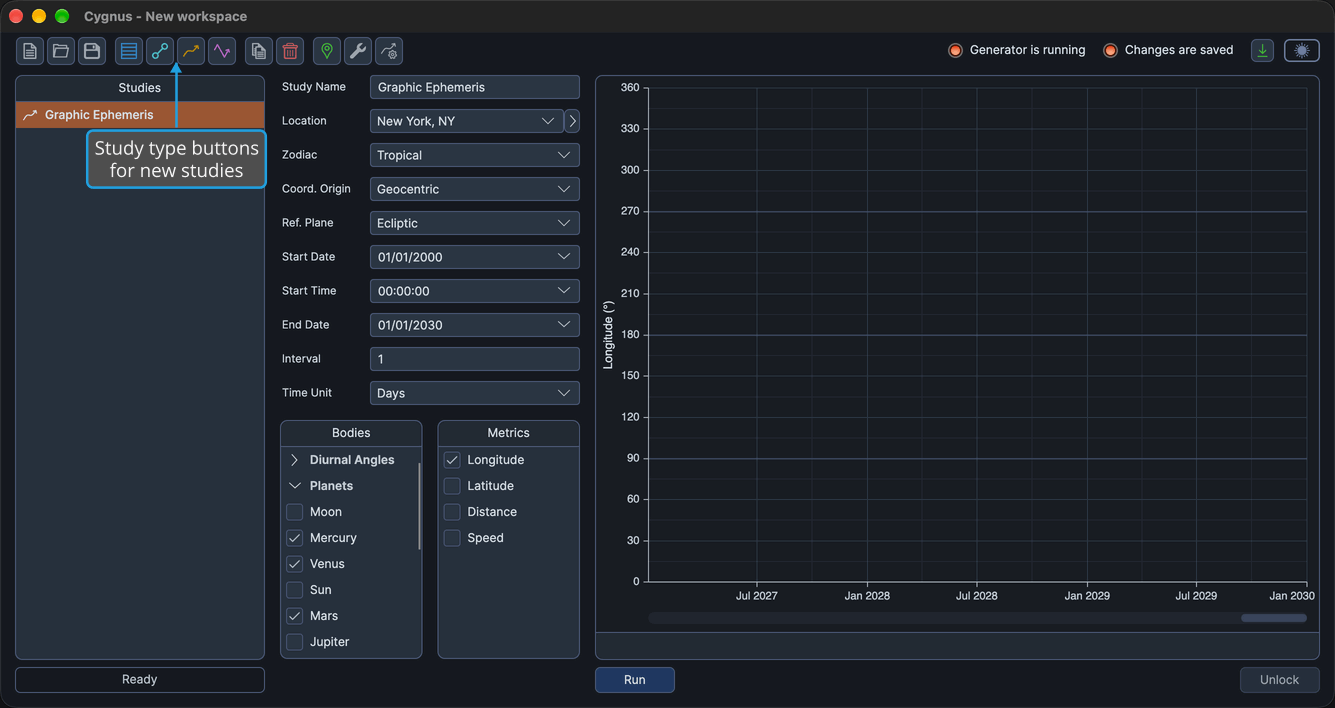Enable the Jupiter checkbox
Viewport: 1335px width, 708px height.
[295, 642]
